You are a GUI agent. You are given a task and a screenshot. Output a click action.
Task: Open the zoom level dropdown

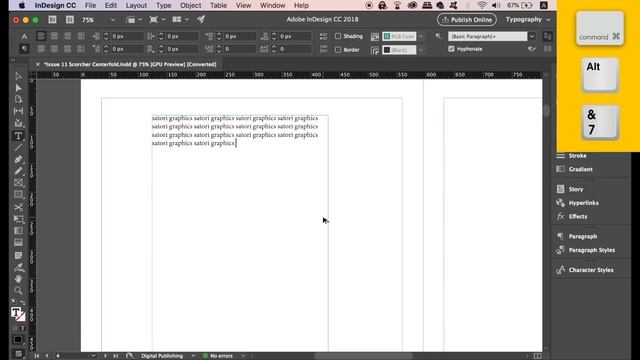tap(113, 20)
